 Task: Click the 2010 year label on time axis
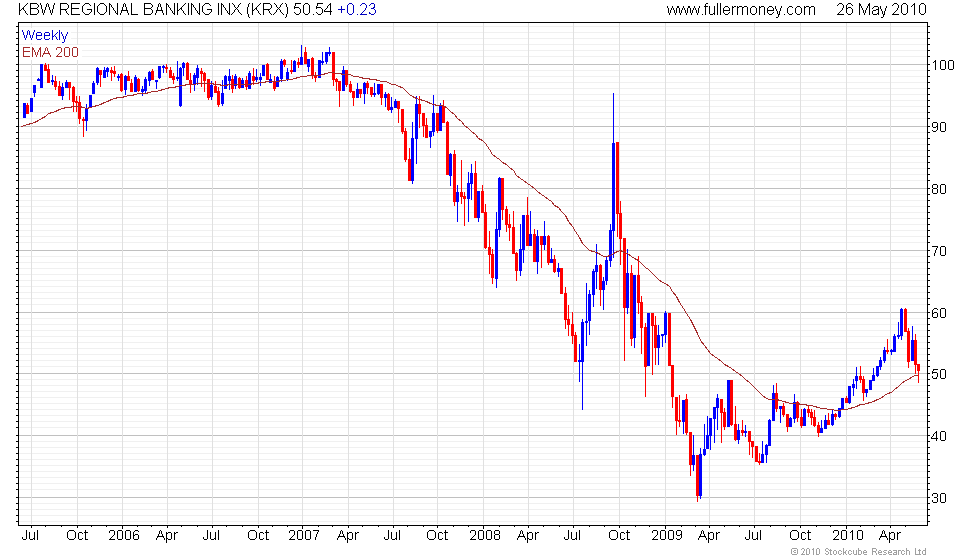pos(848,536)
